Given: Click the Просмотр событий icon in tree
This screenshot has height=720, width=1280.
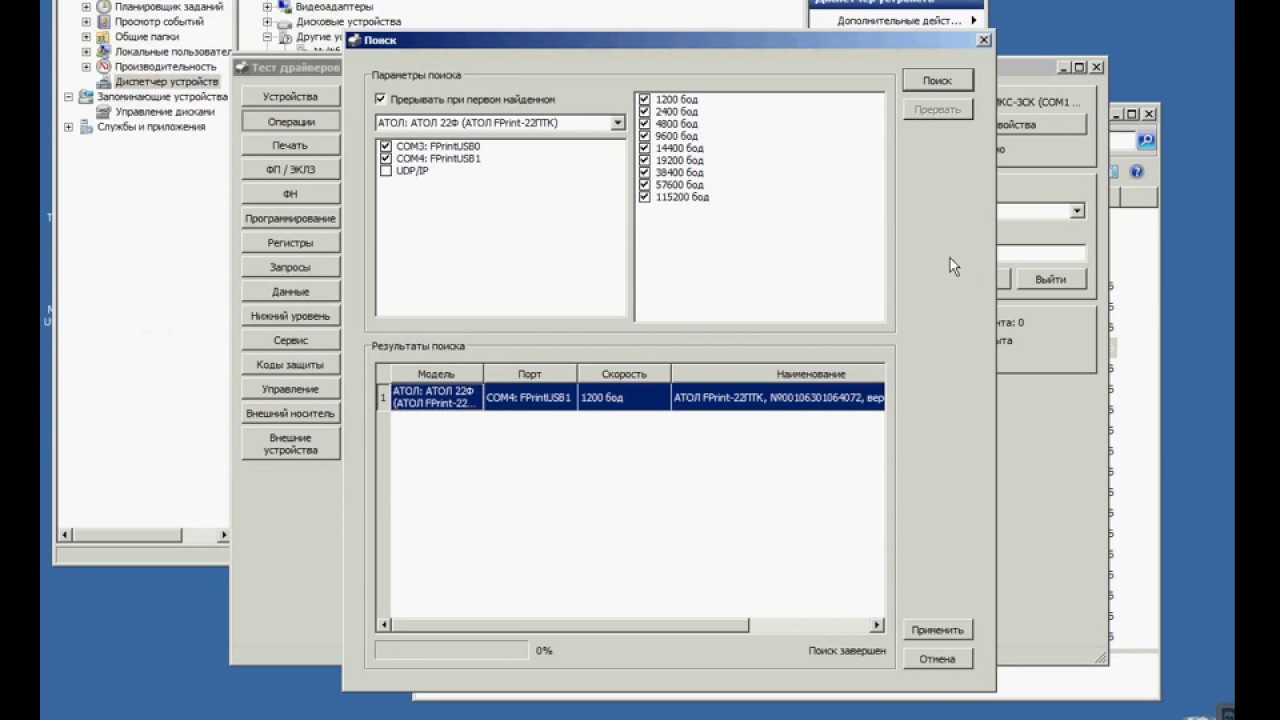Looking at the screenshot, I should (x=103, y=21).
